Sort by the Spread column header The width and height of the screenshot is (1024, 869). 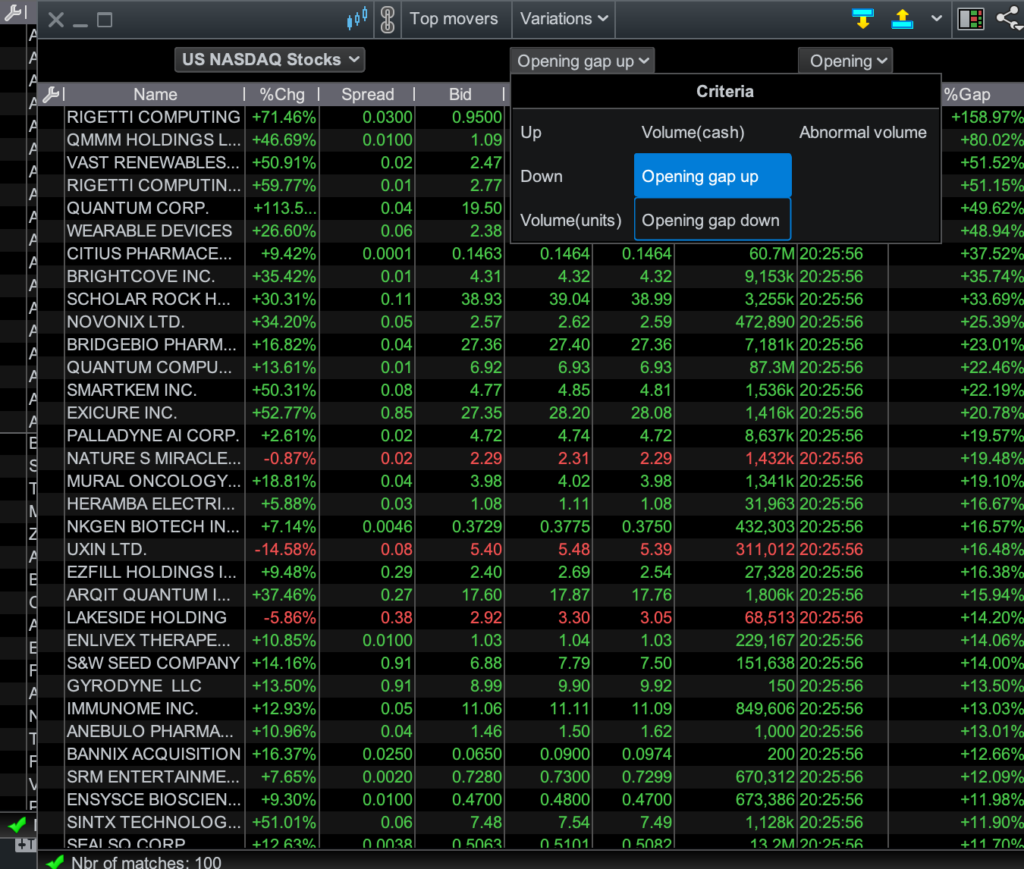coord(368,95)
